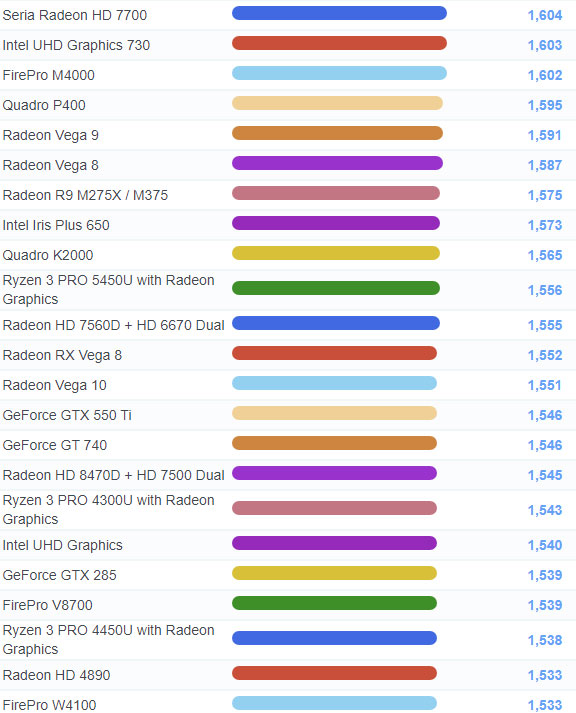Click the GeForce GT 740 score 1,546
This screenshot has width=576, height=713.
pos(545,446)
